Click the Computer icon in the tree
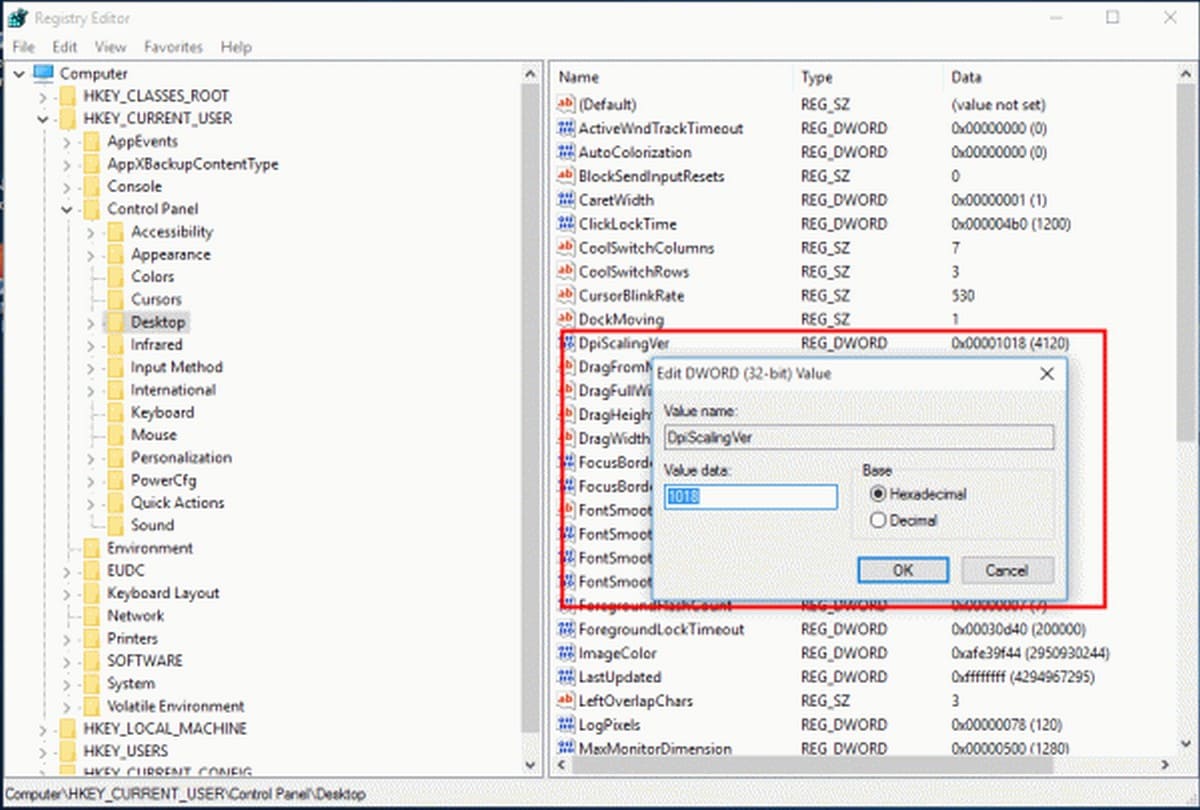Image resolution: width=1200 pixels, height=810 pixels. [x=43, y=73]
